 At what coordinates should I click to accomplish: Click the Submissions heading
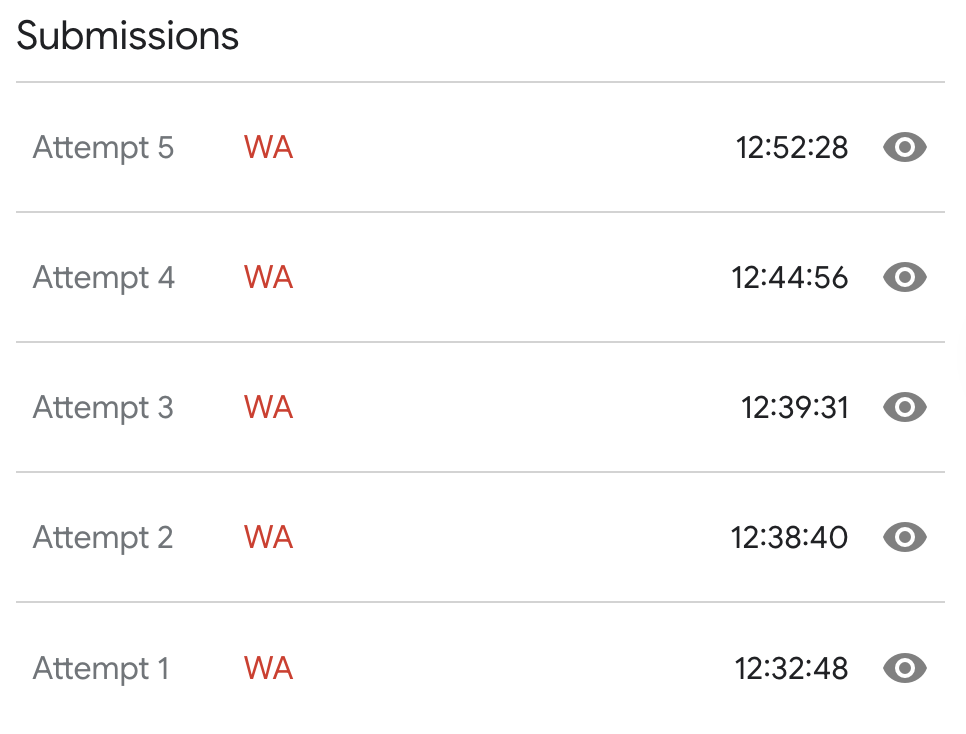(128, 36)
